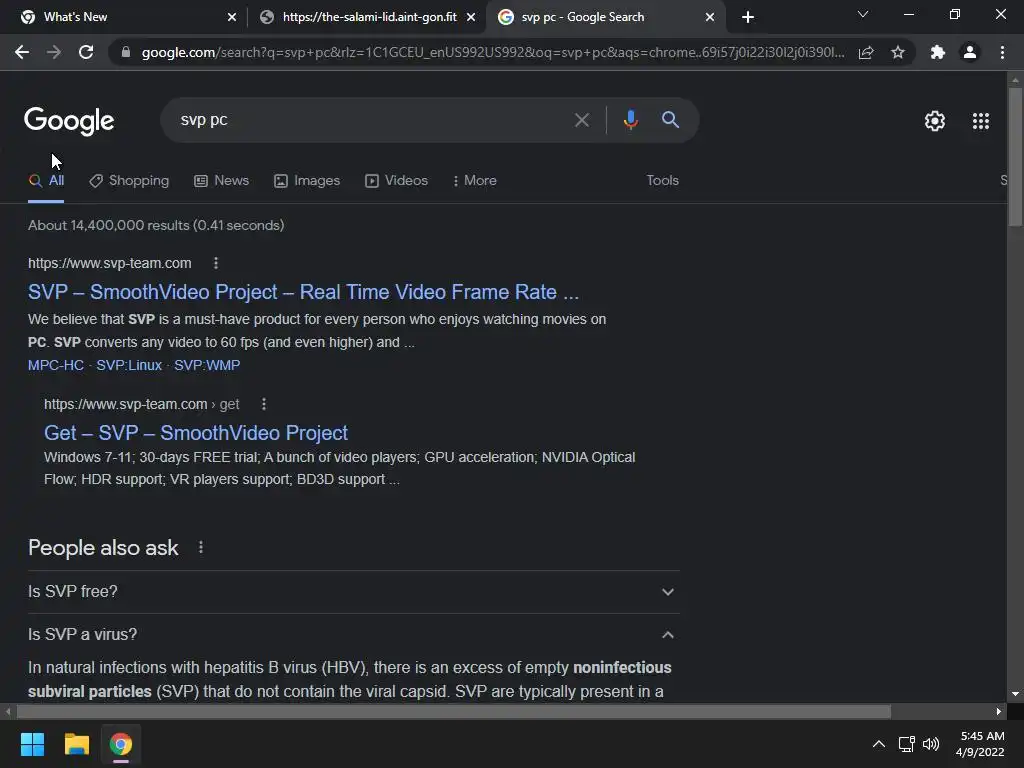1024x768 pixels.
Task: Click the vertical scrollbar thumb
Action: pos(1015,157)
